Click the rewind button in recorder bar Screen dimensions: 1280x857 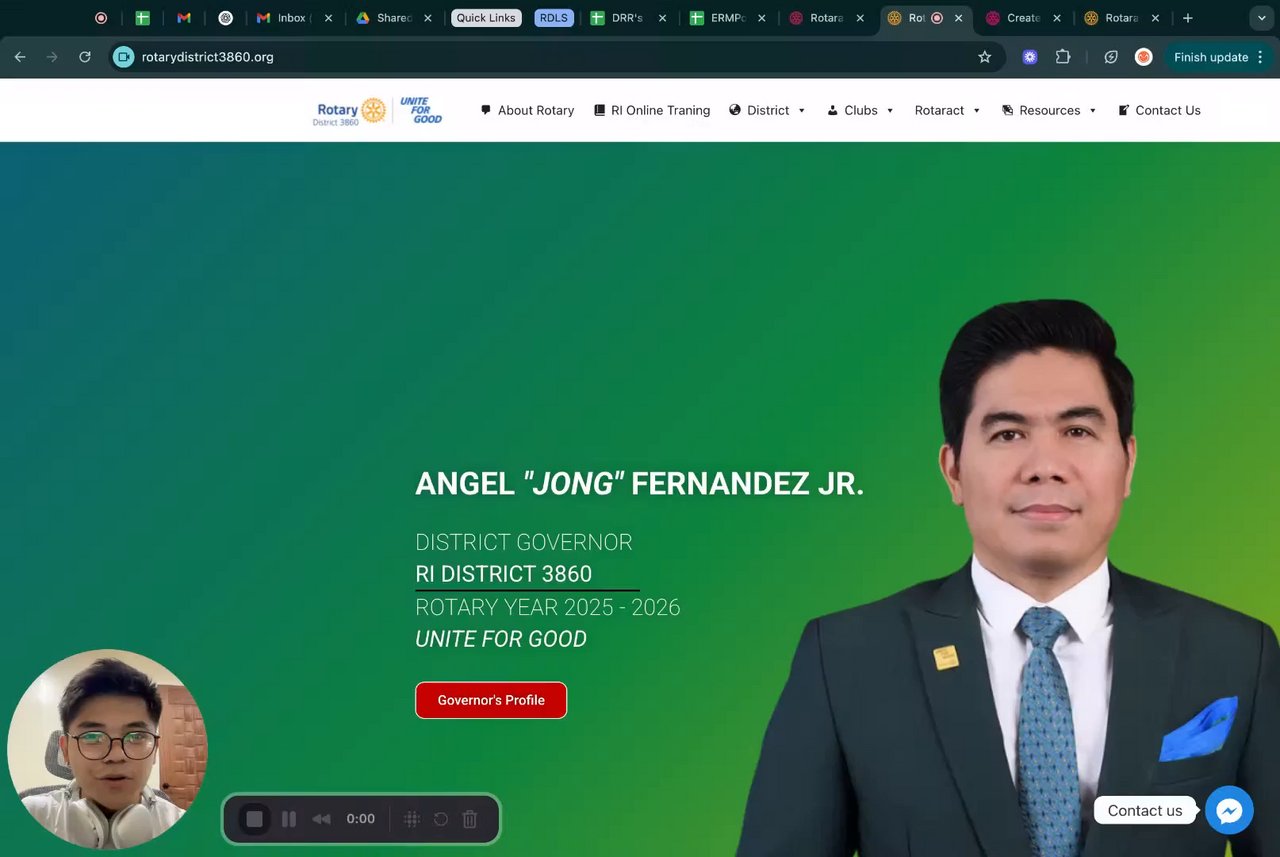tap(321, 819)
